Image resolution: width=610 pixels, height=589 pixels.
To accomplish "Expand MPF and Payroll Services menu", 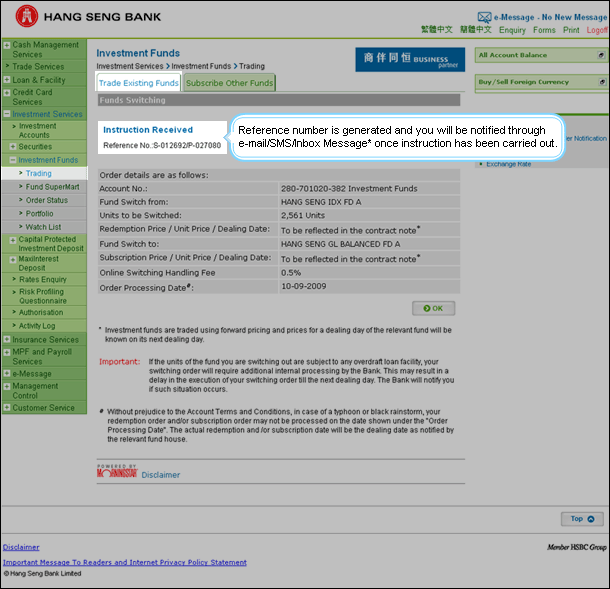I will [x=7, y=352].
